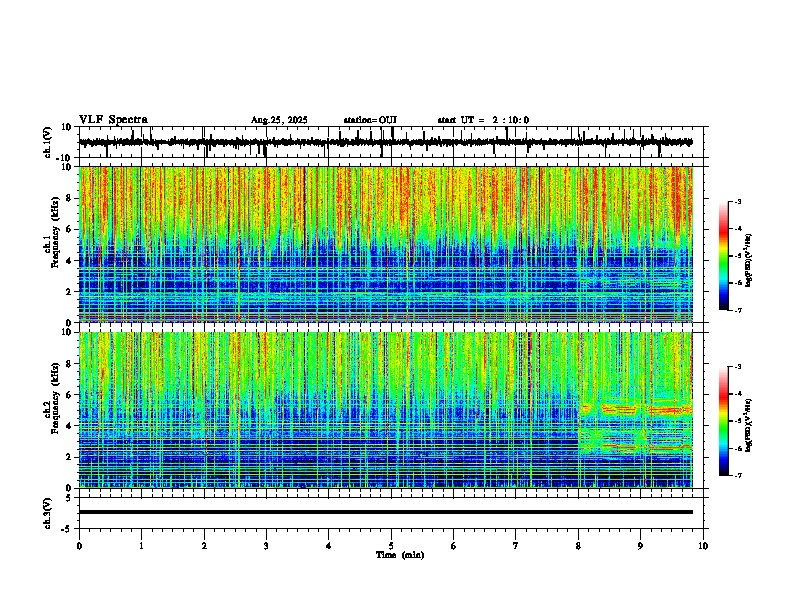Click the "-7" label on ch.2 colorbar

(x=737, y=475)
